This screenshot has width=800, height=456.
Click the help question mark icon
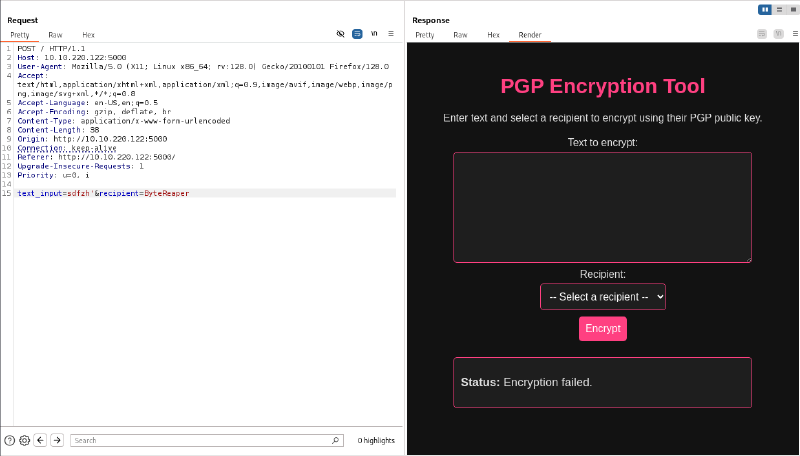tap(9, 440)
